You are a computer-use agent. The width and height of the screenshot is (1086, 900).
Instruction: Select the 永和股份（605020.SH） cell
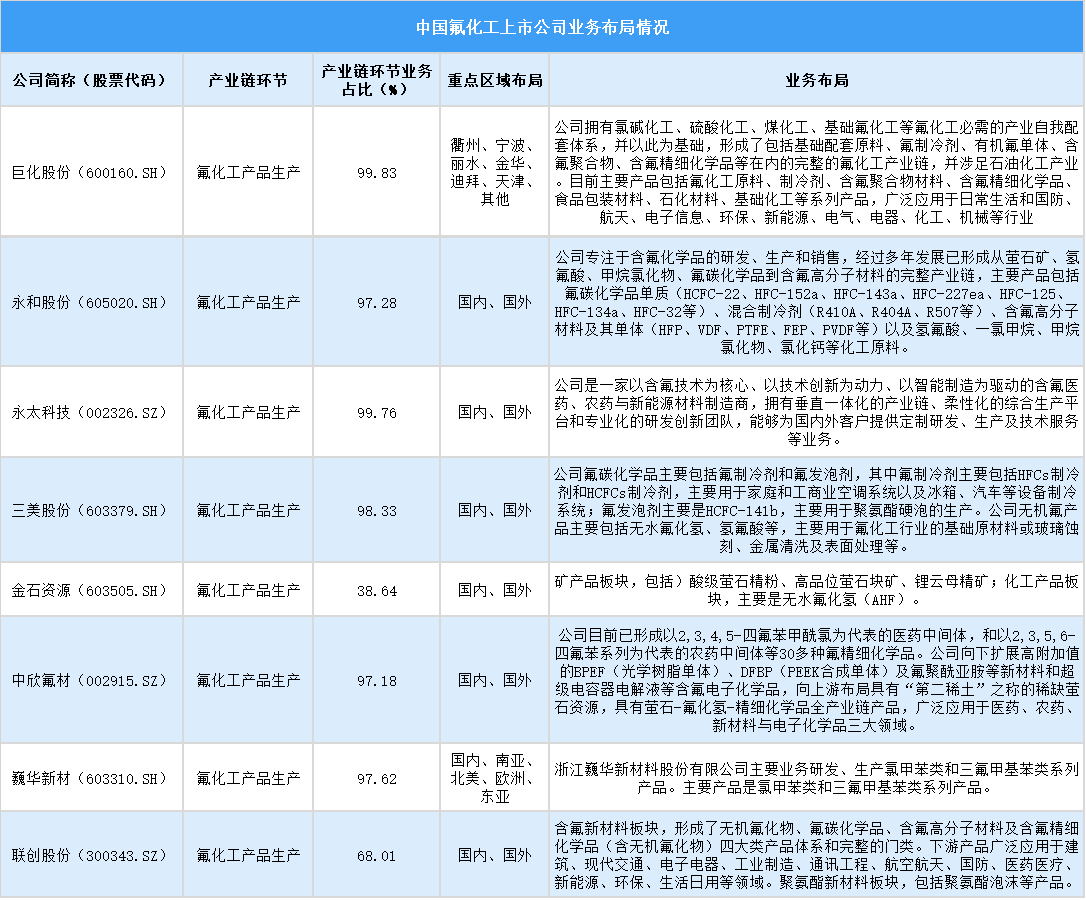coord(90,301)
